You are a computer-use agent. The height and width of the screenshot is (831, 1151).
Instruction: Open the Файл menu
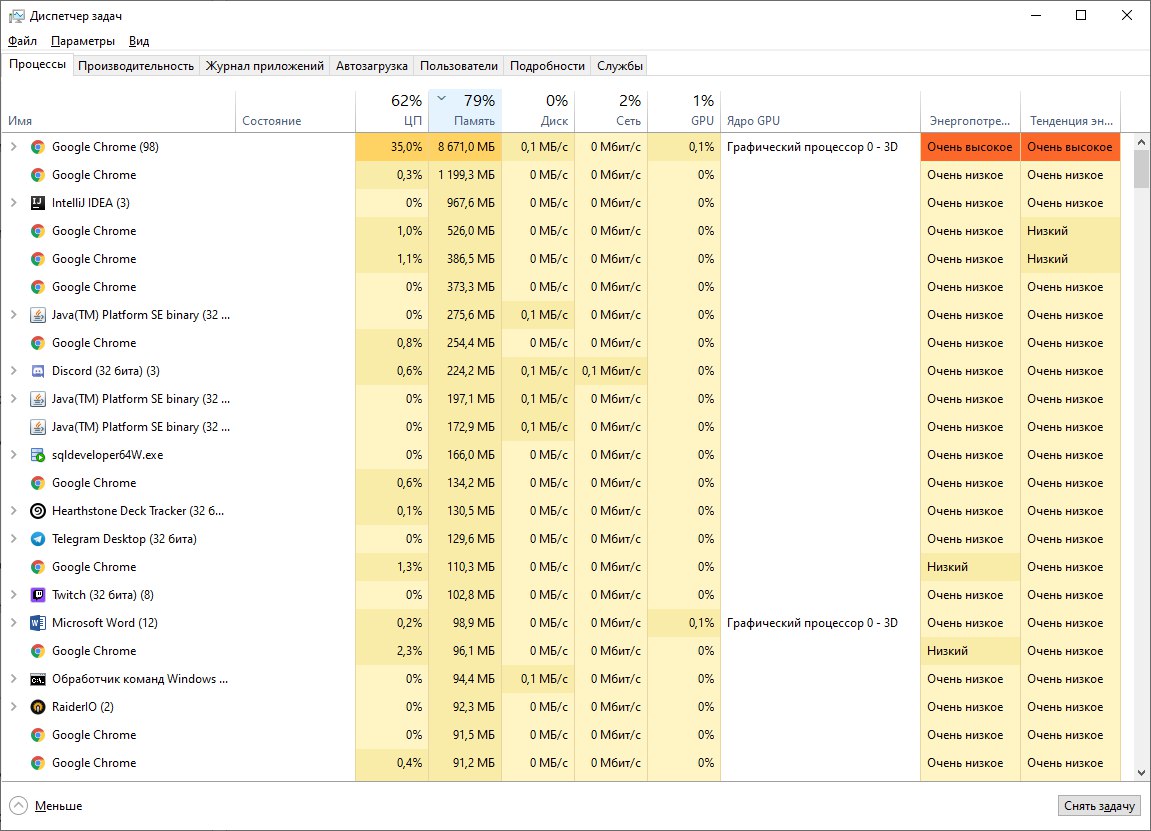pos(22,41)
